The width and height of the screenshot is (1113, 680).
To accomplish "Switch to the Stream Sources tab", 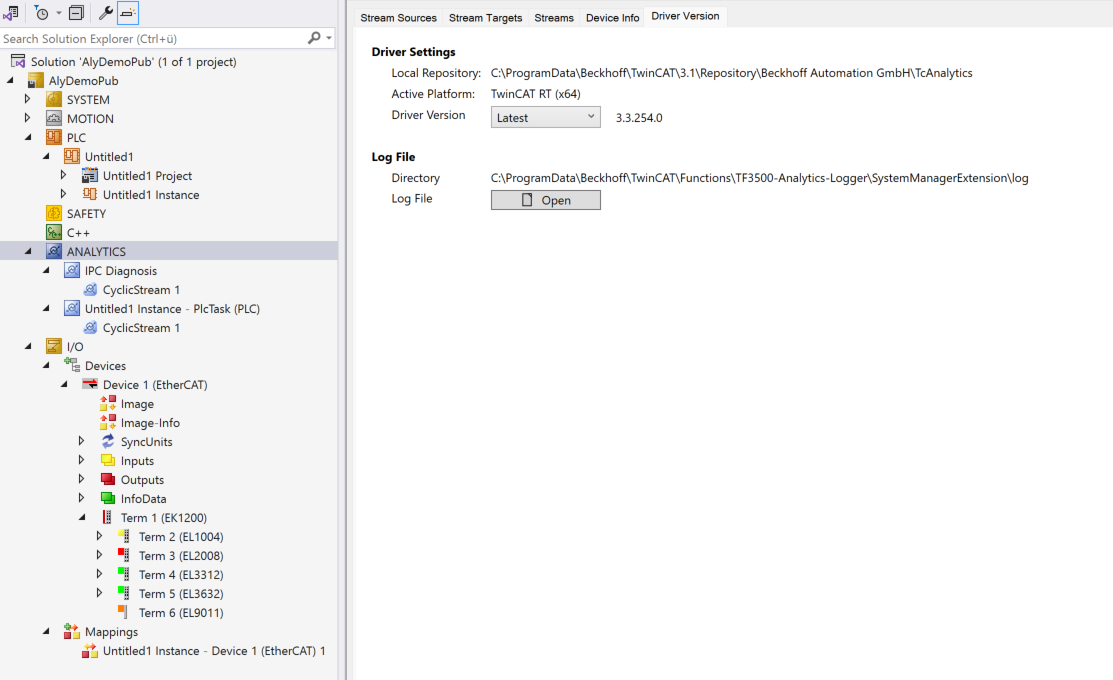I will click(x=398, y=18).
